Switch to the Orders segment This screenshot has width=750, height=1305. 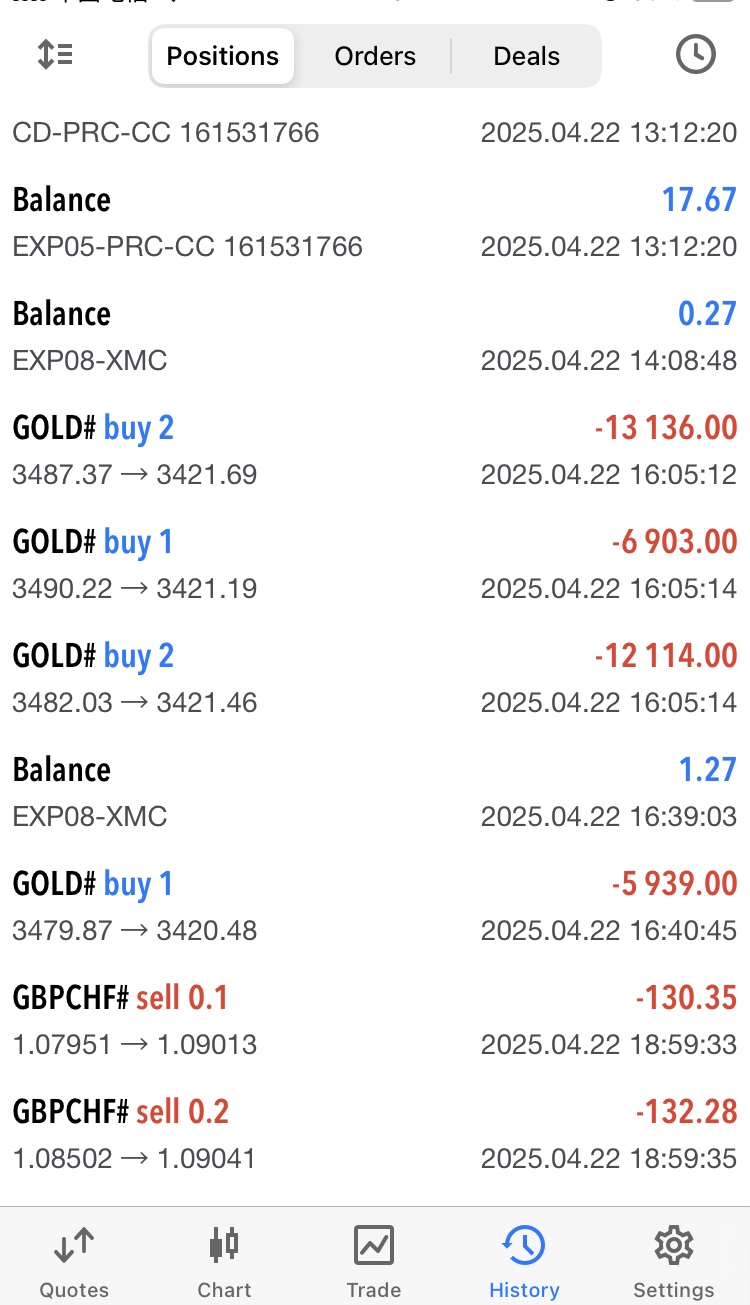tap(375, 56)
